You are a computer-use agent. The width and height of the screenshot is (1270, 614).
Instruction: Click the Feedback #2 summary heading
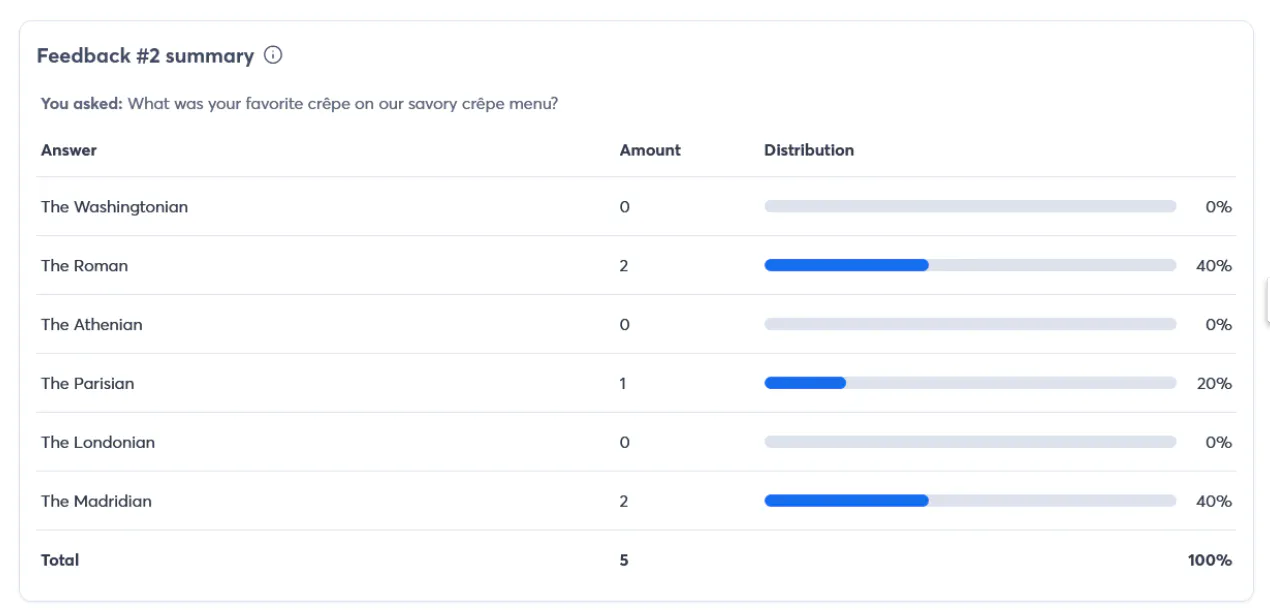click(x=145, y=56)
